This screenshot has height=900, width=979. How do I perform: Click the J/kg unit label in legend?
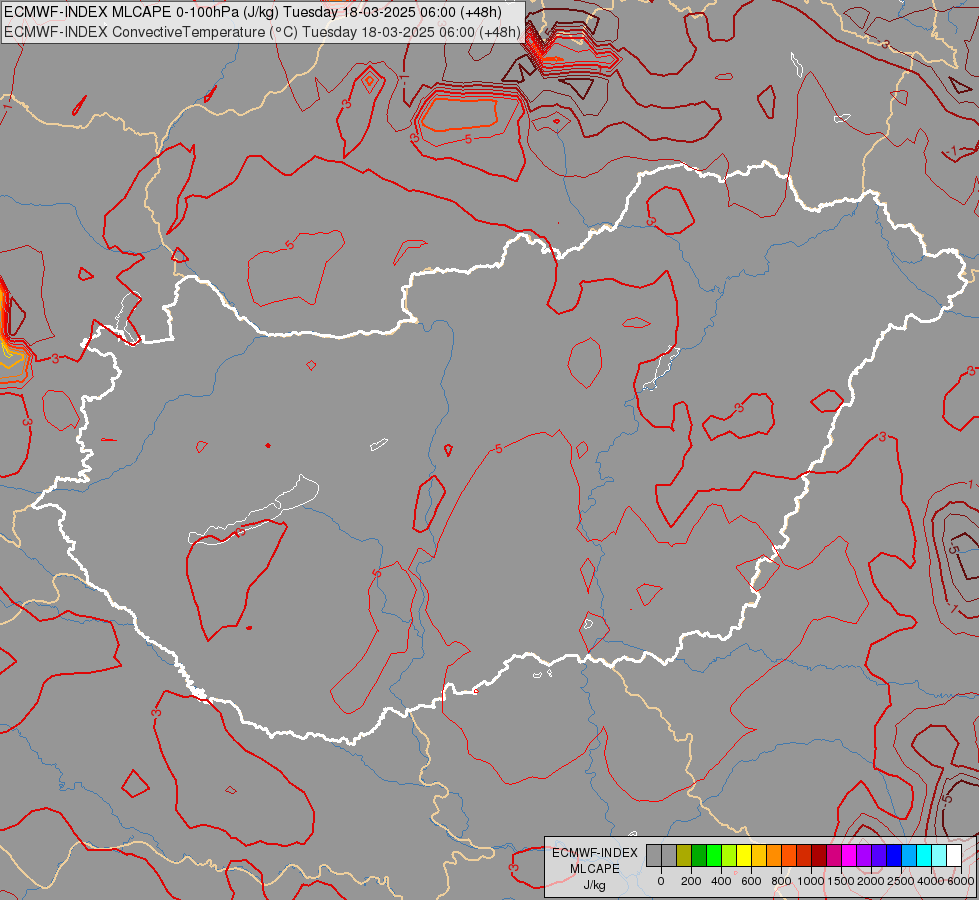tap(594, 885)
